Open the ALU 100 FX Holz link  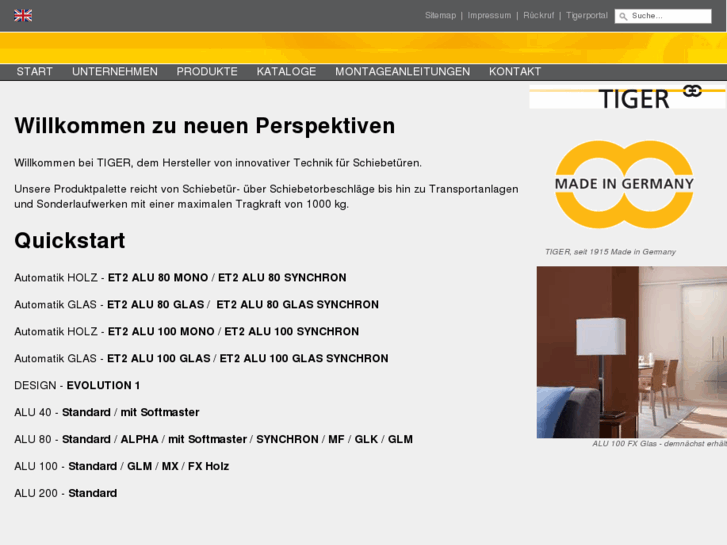click(209, 466)
